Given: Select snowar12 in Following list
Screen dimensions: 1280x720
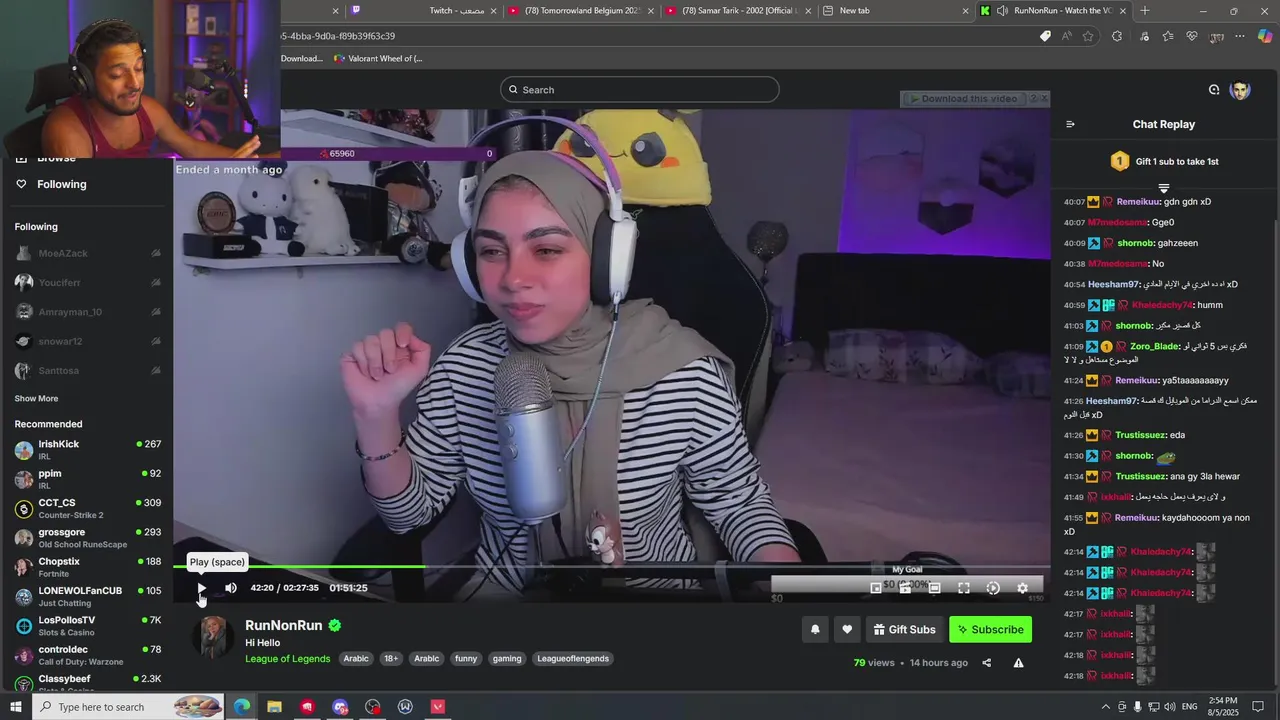Looking at the screenshot, I should tap(87, 341).
